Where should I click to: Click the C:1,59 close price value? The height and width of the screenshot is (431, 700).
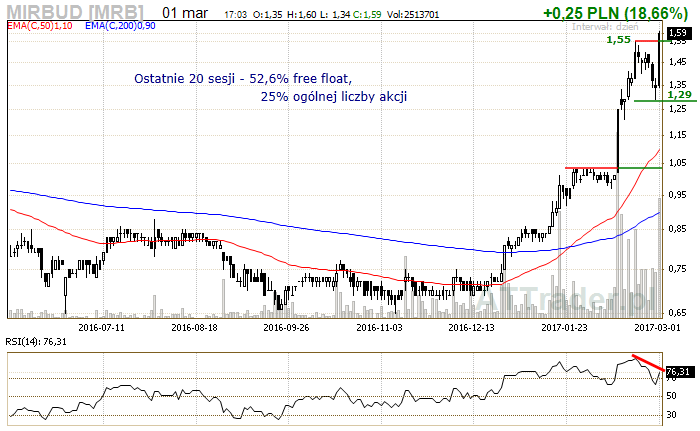tap(367, 15)
